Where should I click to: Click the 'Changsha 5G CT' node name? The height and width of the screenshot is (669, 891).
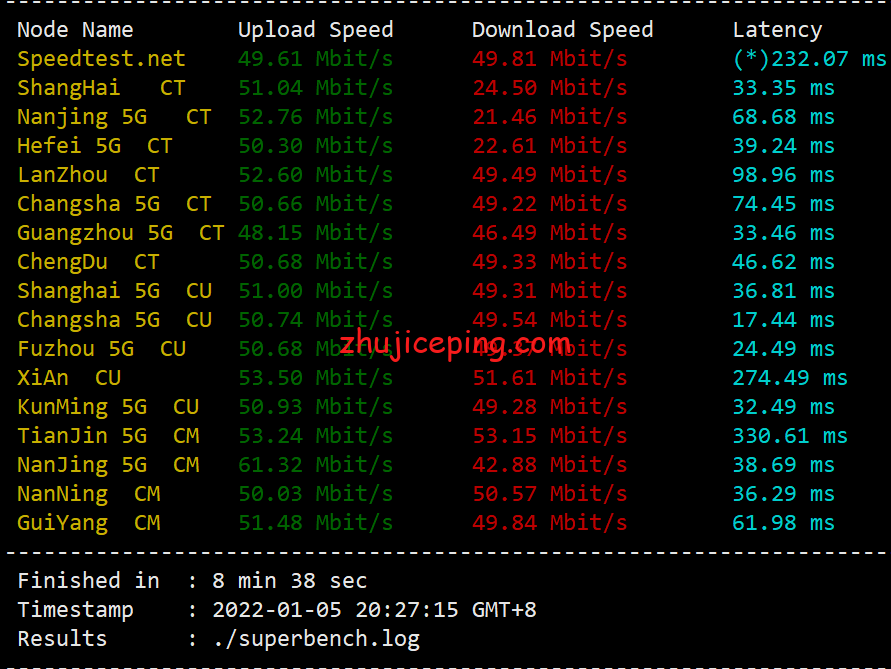pos(114,203)
